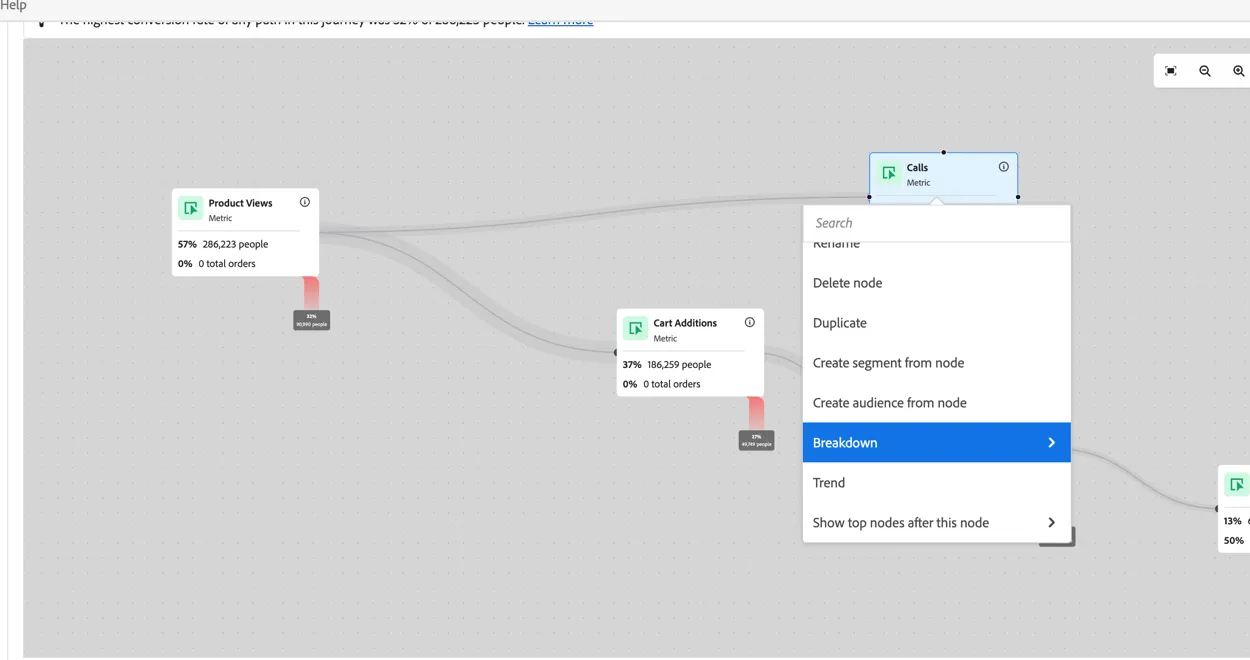Viewport: 1250px width, 660px height.
Task: Click the Product Views fallout label 90,990 people
Action: (311, 320)
